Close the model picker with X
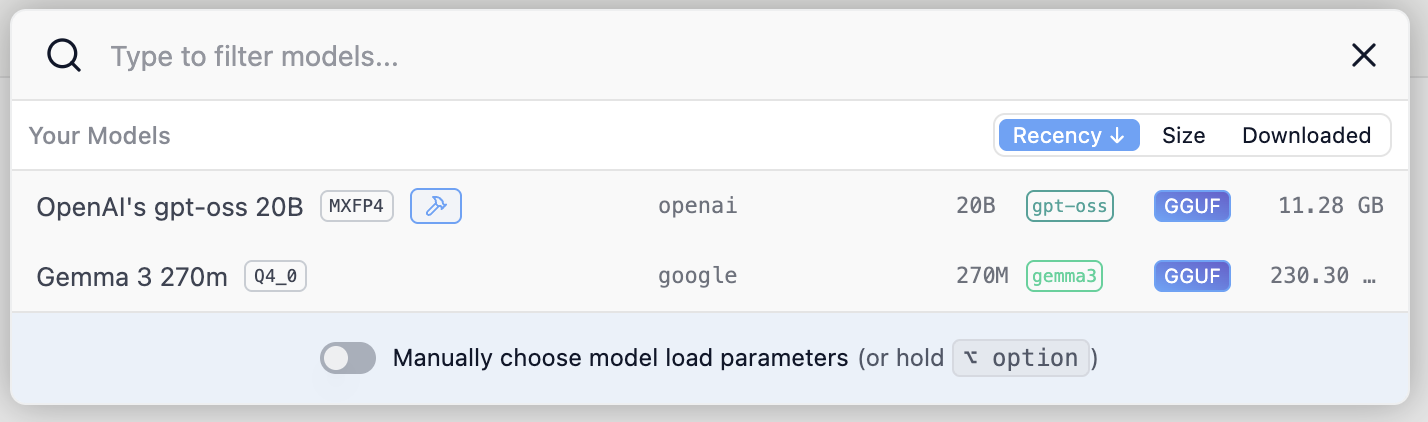This screenshot has width=1428, height=422. (x=1364, y=56)
